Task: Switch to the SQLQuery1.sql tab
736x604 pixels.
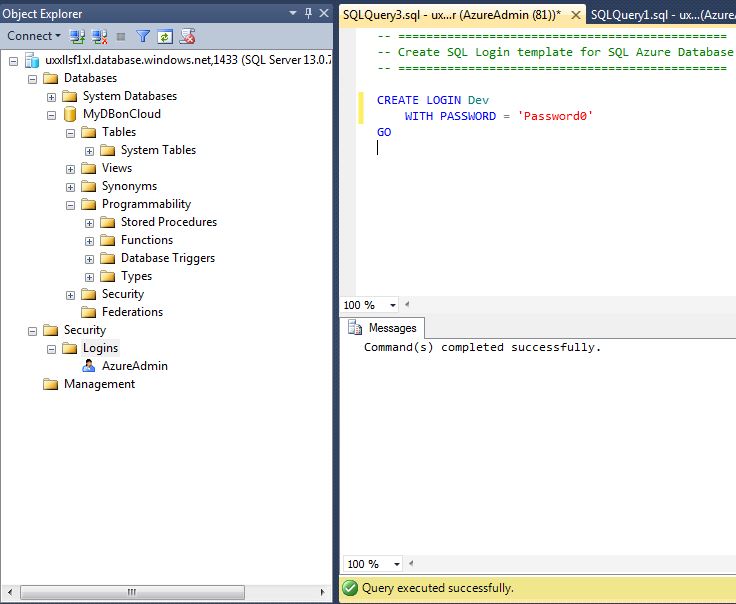Action: click(x=663, y=15)
